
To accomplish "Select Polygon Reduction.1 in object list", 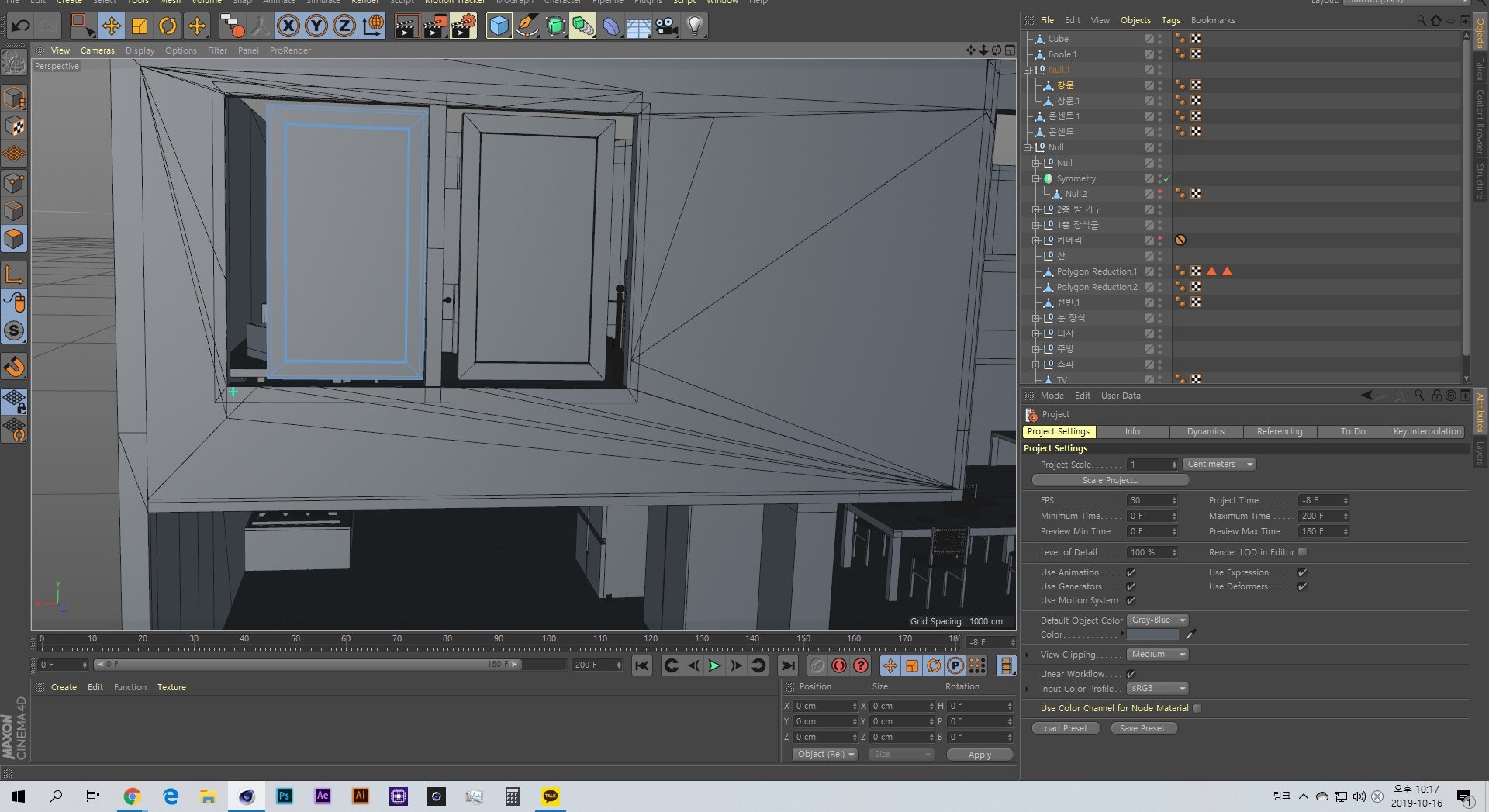I will (1097, 271).
